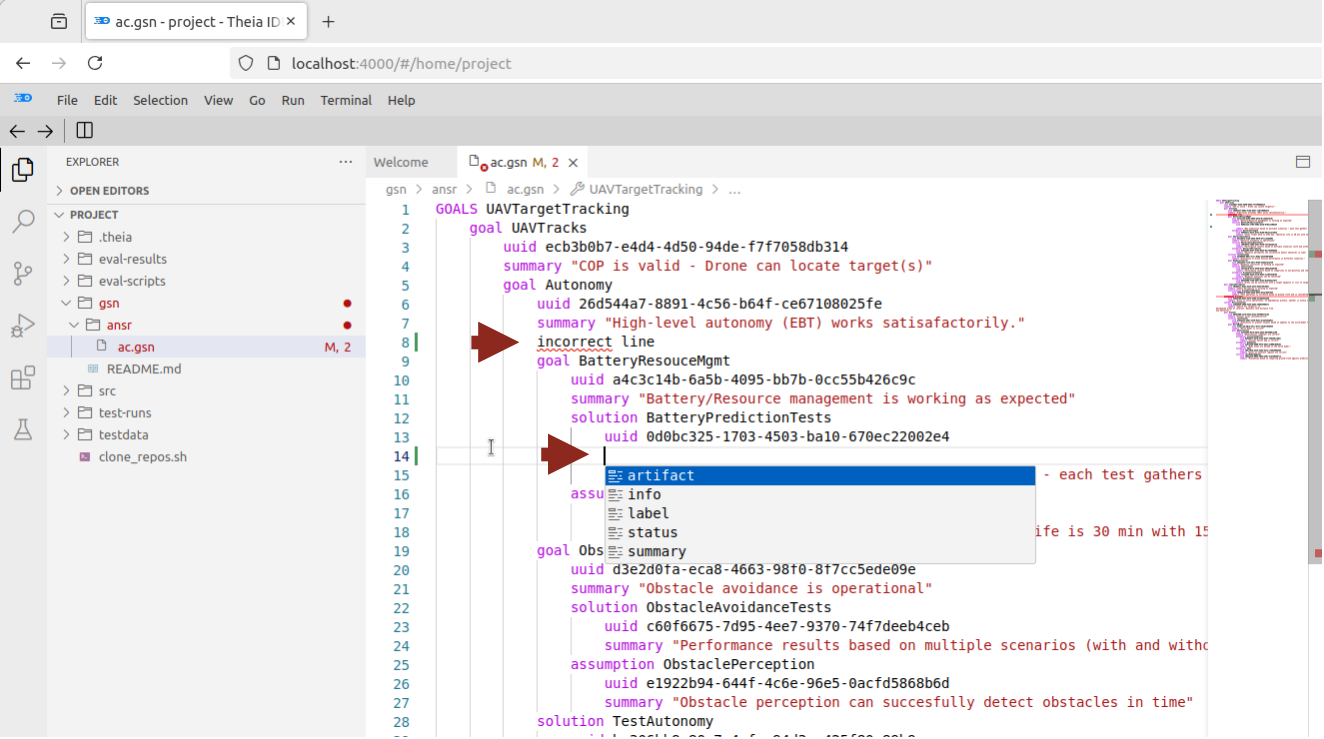Viewport: 1324px width, 739px height.
Task: Click the 'incorrect line' error text
Action: point(596,342)
